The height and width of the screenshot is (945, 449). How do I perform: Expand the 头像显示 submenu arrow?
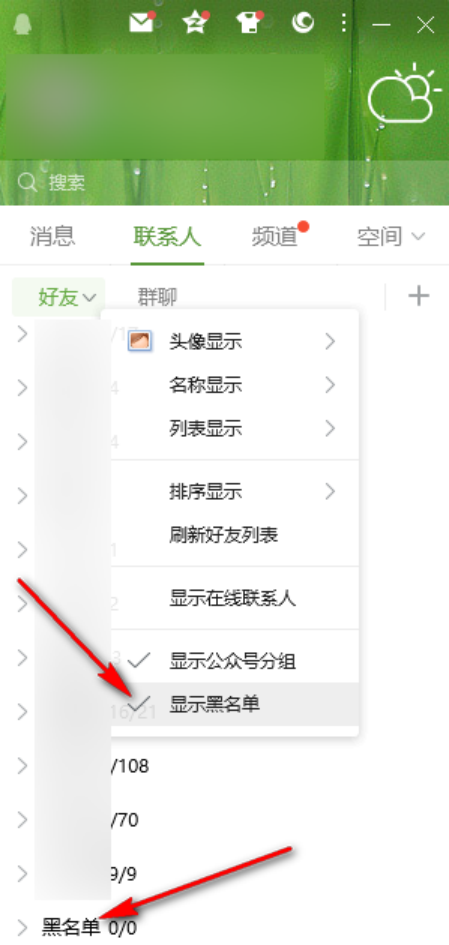point(330,342)
